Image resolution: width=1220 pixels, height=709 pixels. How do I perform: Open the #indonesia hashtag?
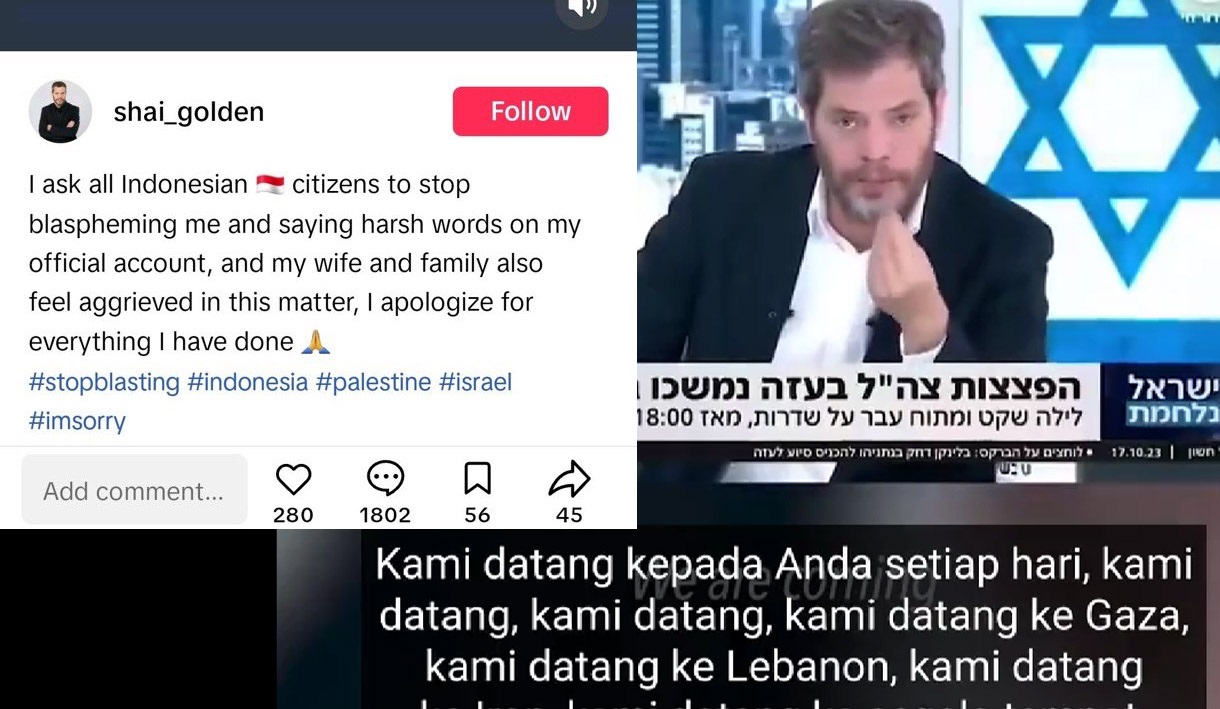tap(247, 382)
